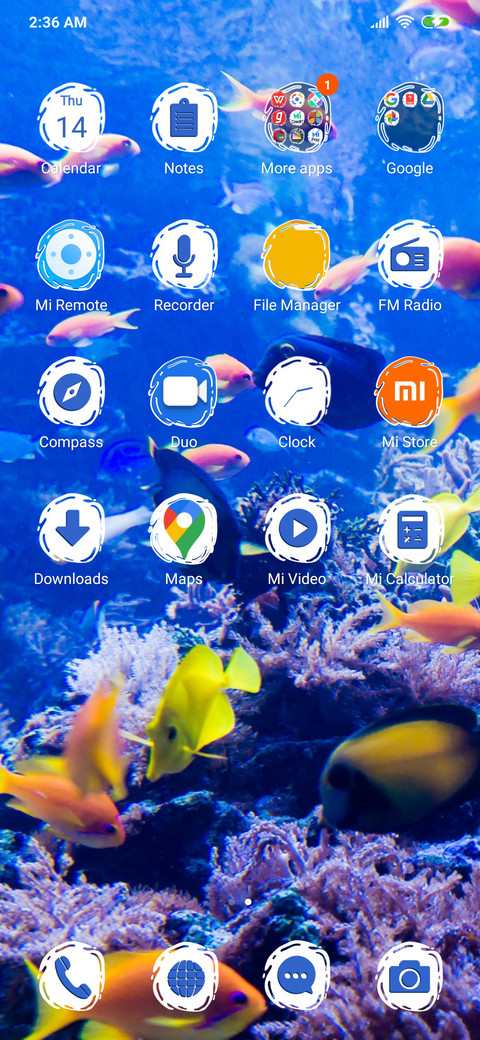Tap the 2:36 AM clock in status bar
The width and height of the screenshot is (480, 1040).
click(x=58, y=22)
